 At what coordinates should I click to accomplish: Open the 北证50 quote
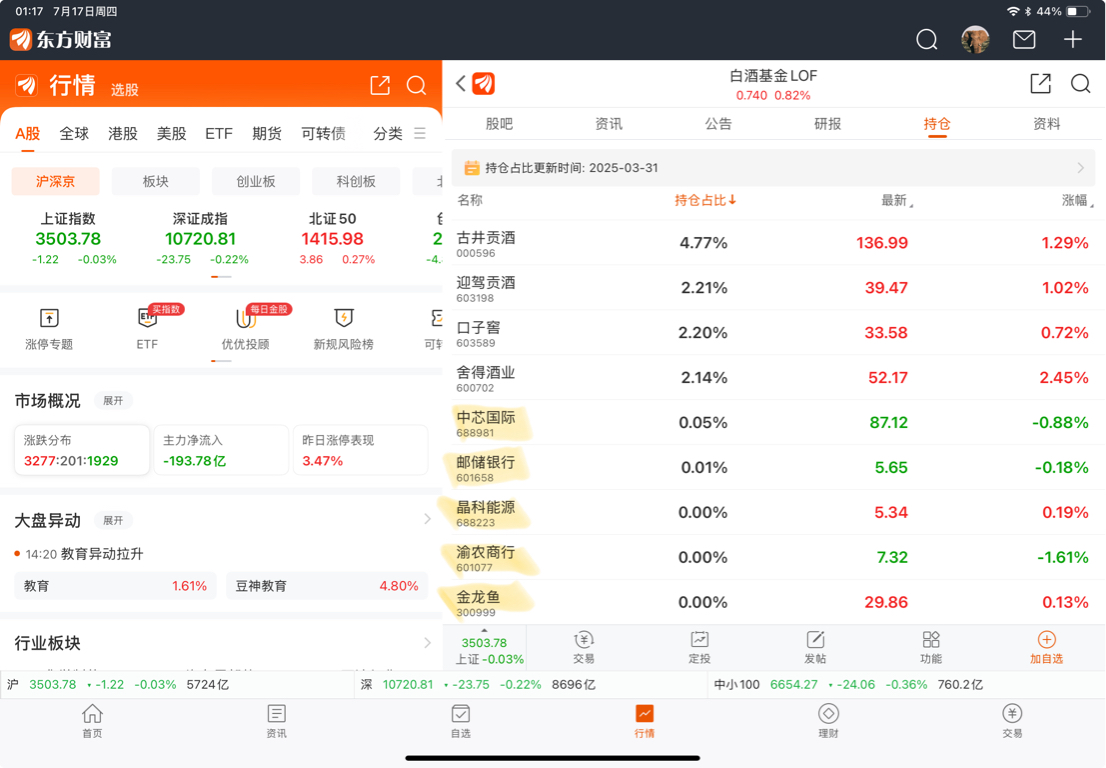coord(332,238)
